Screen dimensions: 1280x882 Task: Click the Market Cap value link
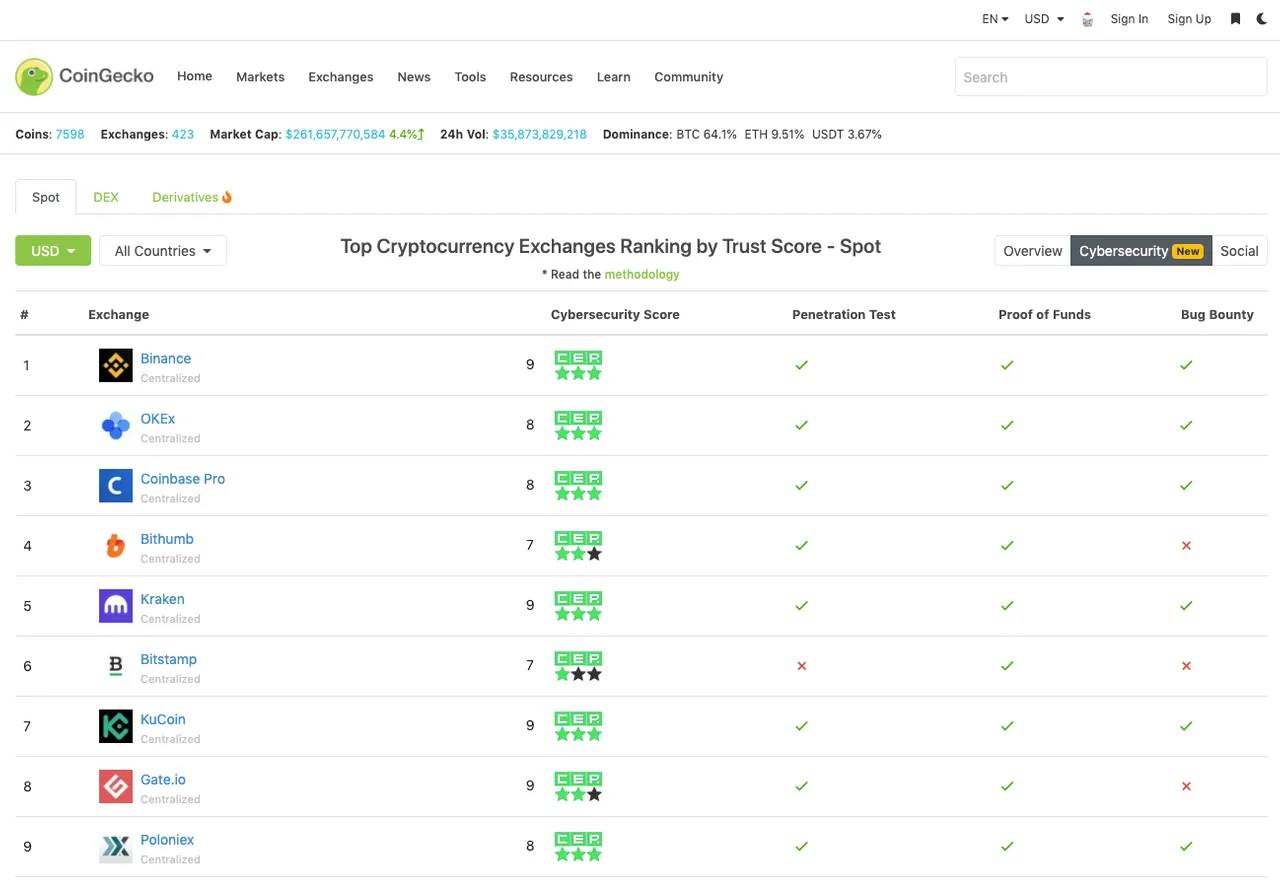coord(335,134)
